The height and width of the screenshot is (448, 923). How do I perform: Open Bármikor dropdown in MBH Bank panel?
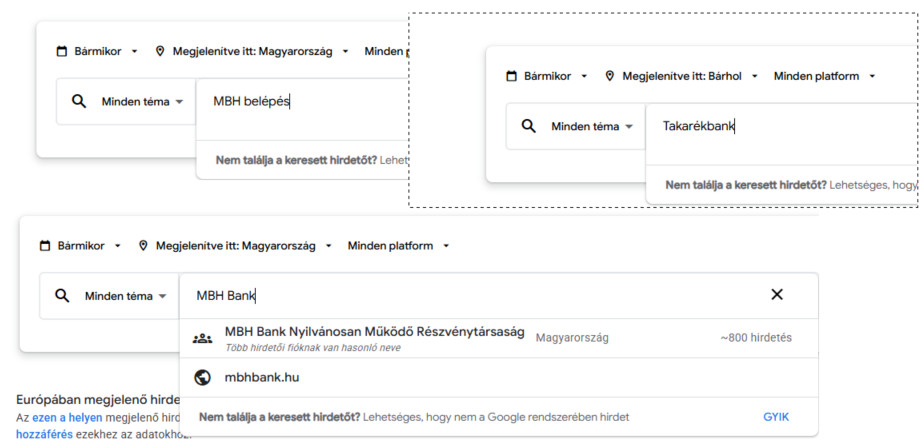tap(81, 245)
